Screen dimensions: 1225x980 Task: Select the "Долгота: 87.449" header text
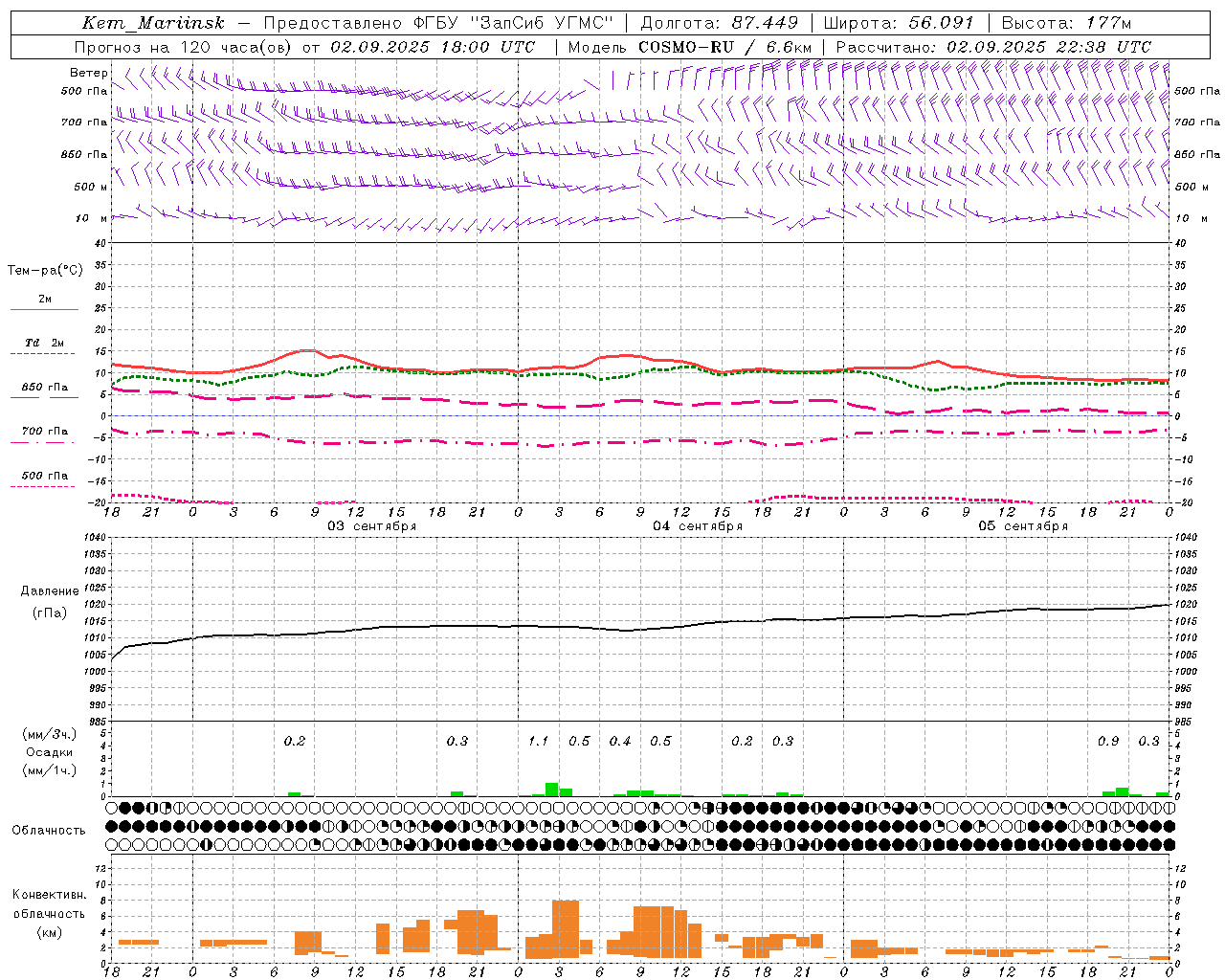click(719, 23)
